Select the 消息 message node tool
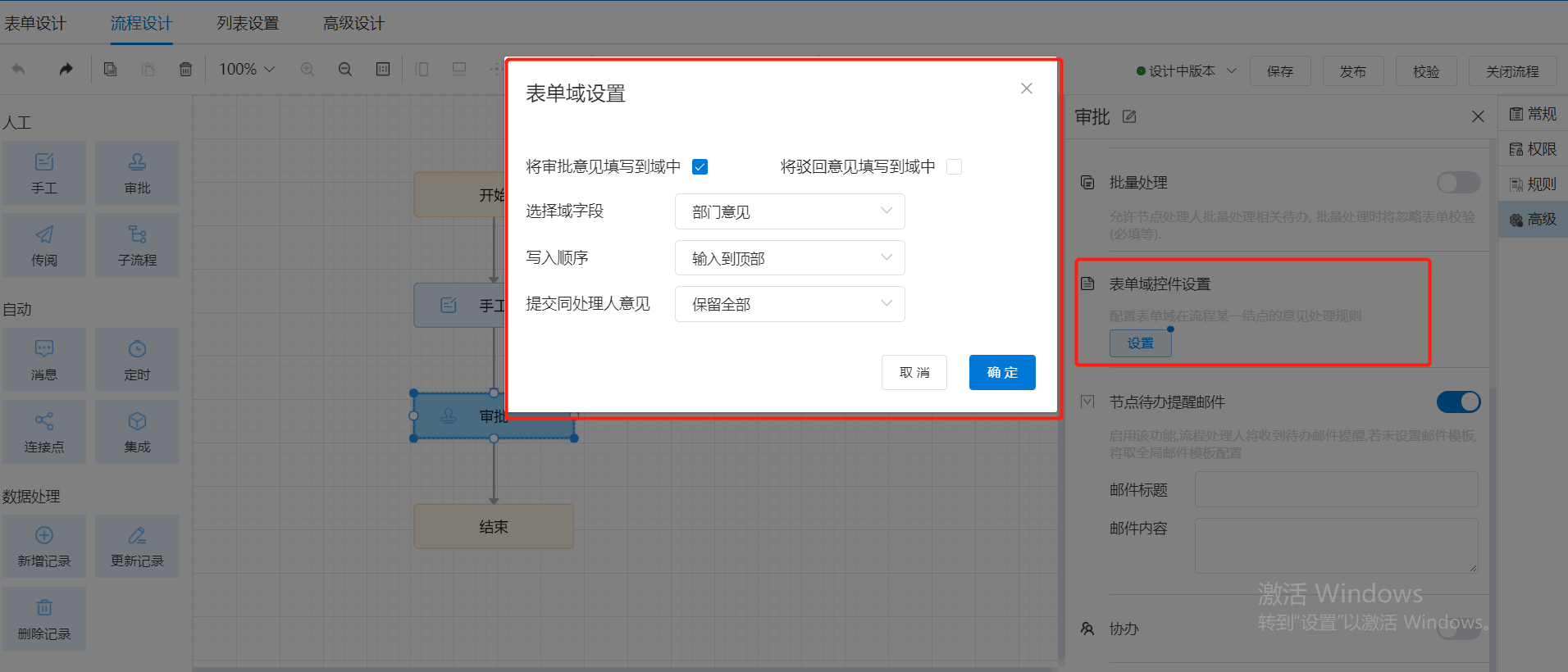 click(44, 360)
